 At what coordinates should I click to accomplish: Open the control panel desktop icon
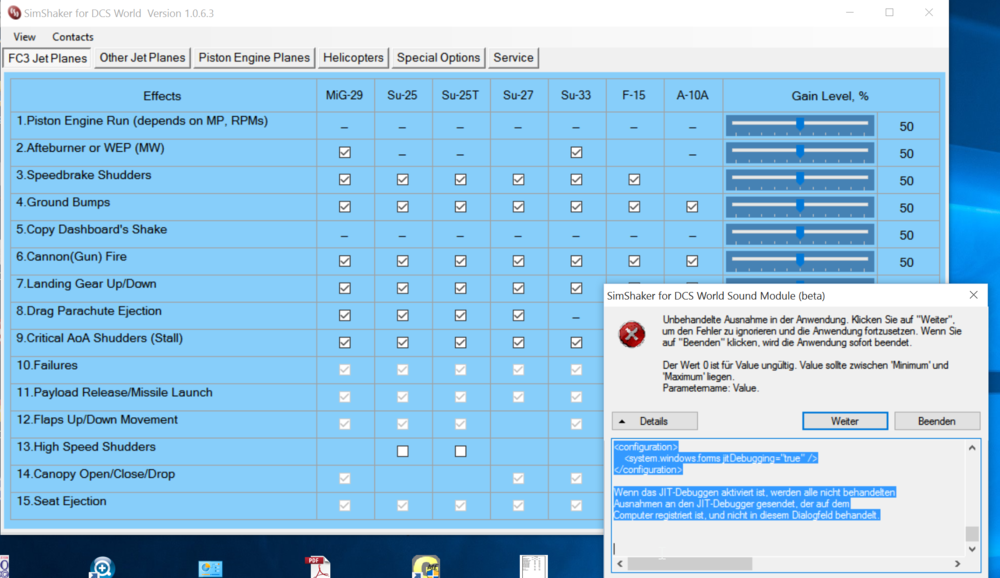pos(210,568)
